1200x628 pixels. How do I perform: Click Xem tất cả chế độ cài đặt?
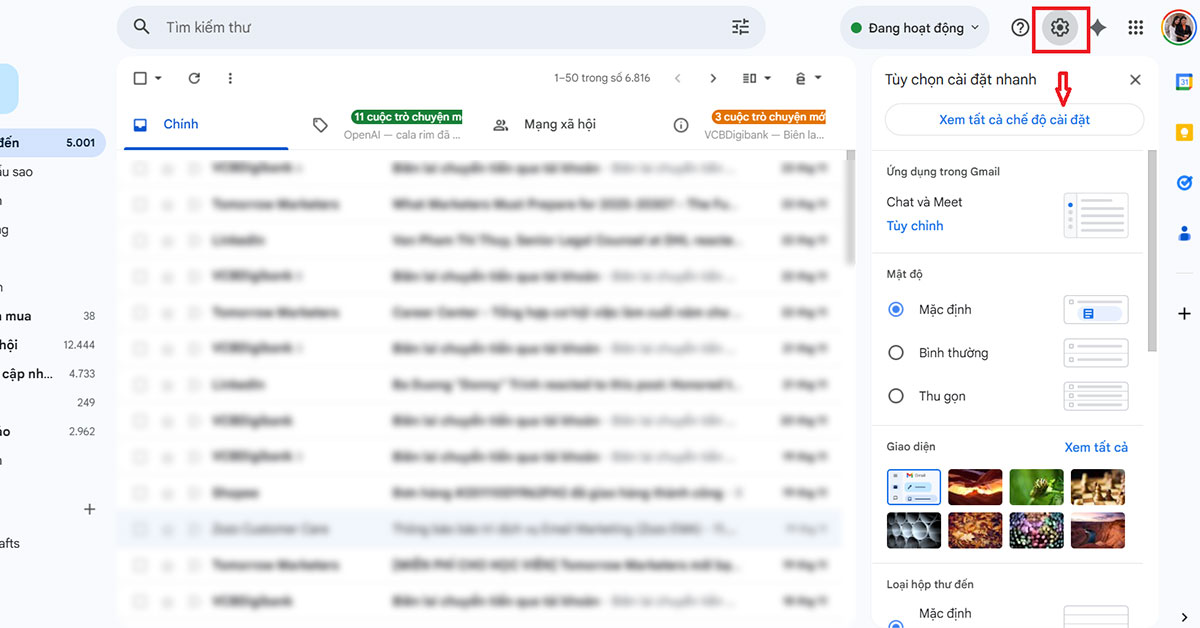pyautogui.click(x=1013, y=119)
